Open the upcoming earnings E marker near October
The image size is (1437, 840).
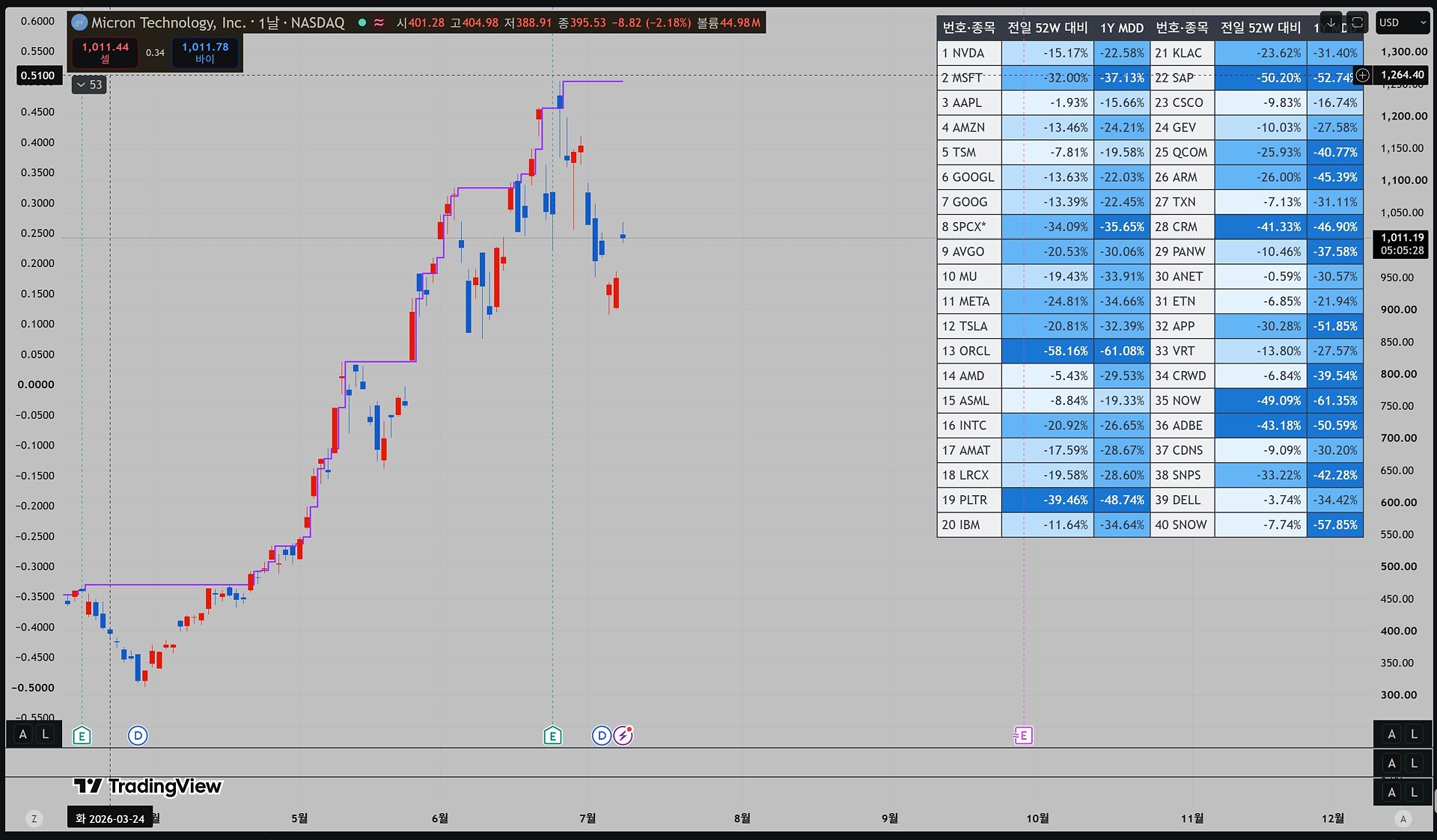(x=1023, y=736)
